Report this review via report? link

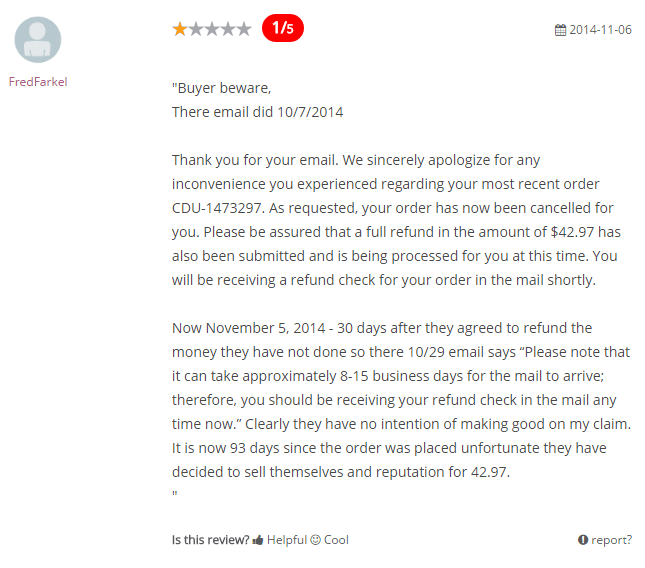(x=611, y=540)
